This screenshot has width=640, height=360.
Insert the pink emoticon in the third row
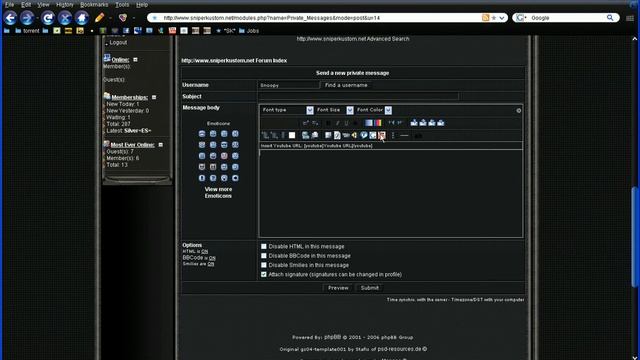click(x=224, y=156)
